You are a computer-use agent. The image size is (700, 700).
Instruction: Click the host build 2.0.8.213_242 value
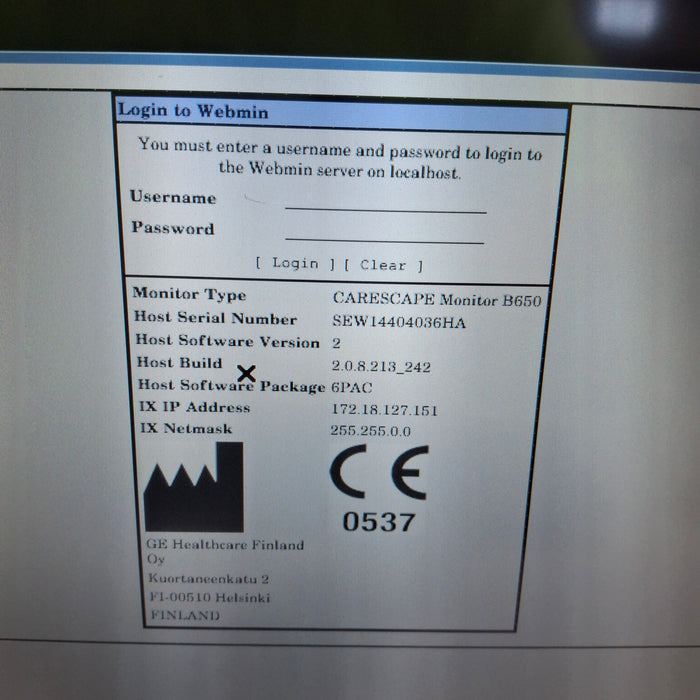pyautogui.click(x=381, y=367)
